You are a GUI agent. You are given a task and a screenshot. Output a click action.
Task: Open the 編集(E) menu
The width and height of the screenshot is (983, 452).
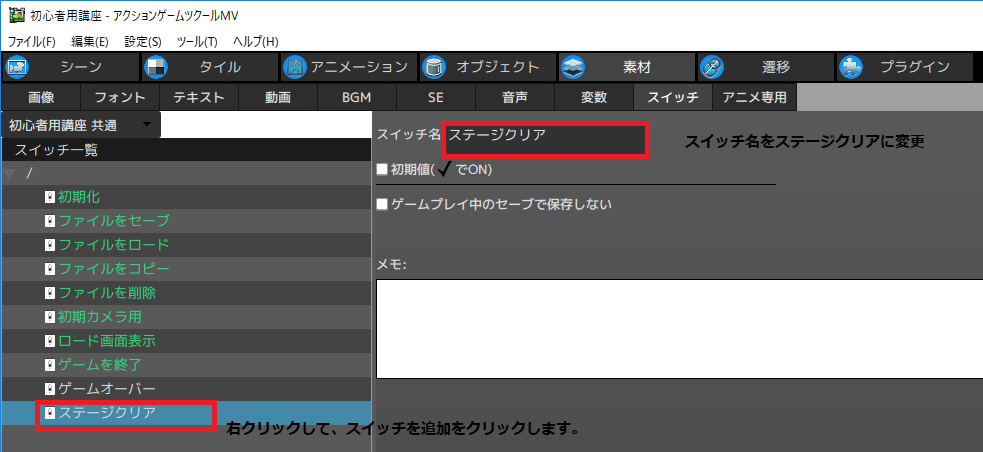[90, 42]
